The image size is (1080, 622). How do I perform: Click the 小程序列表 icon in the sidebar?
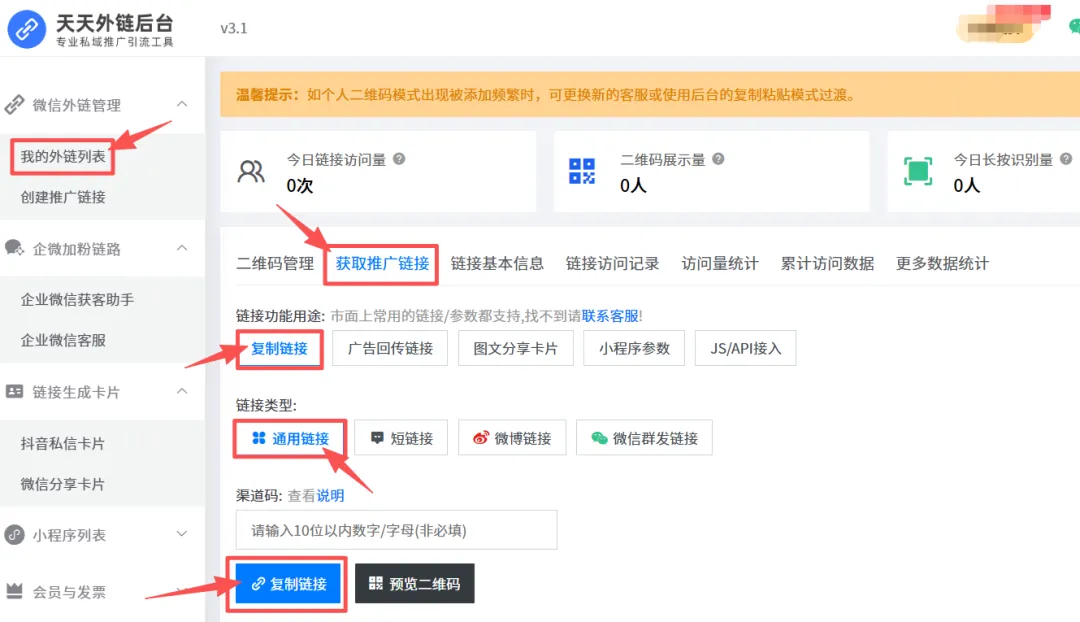(x=14, y=535)
